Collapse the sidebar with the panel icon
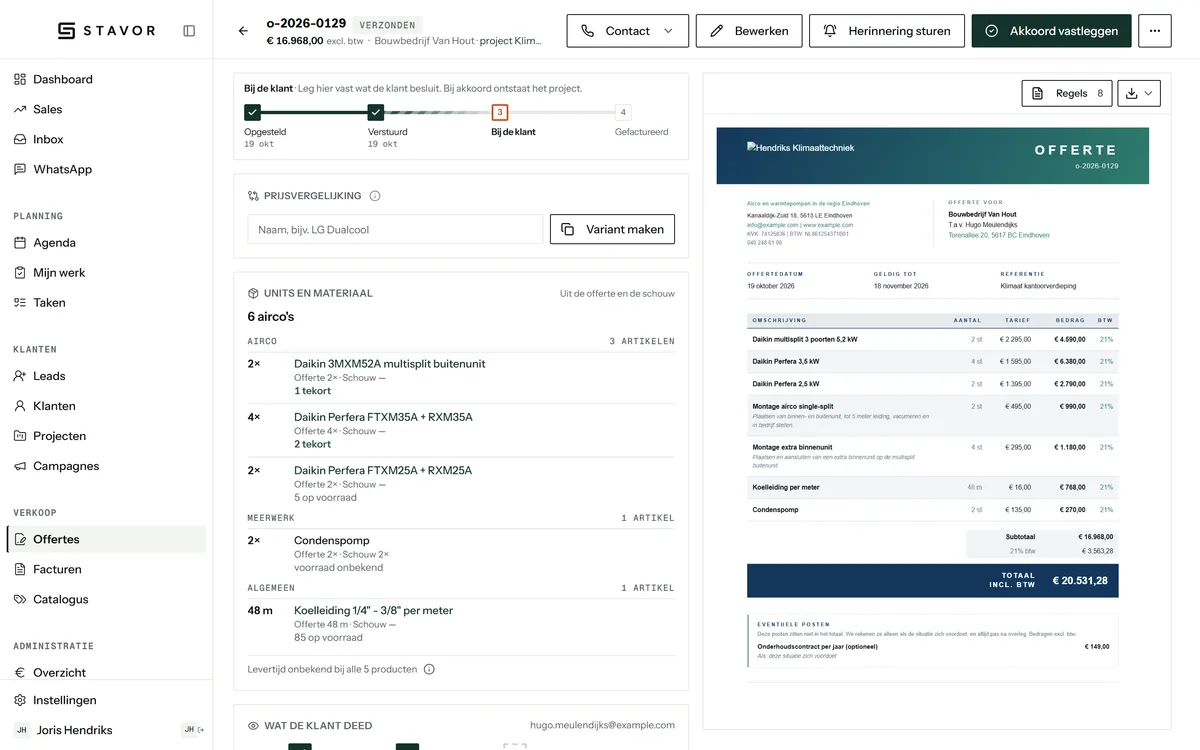 pos(189,31)
